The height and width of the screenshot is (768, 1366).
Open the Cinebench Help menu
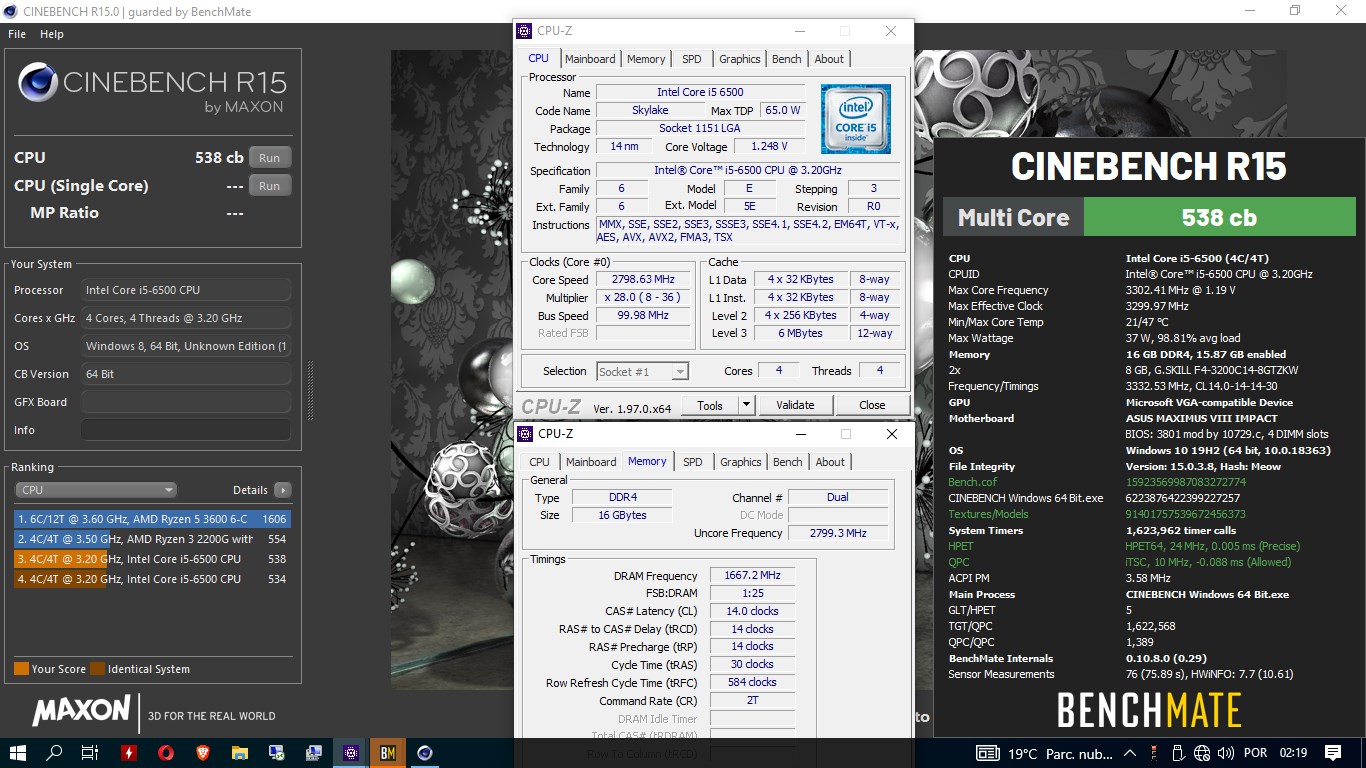(x=52, y=34)
